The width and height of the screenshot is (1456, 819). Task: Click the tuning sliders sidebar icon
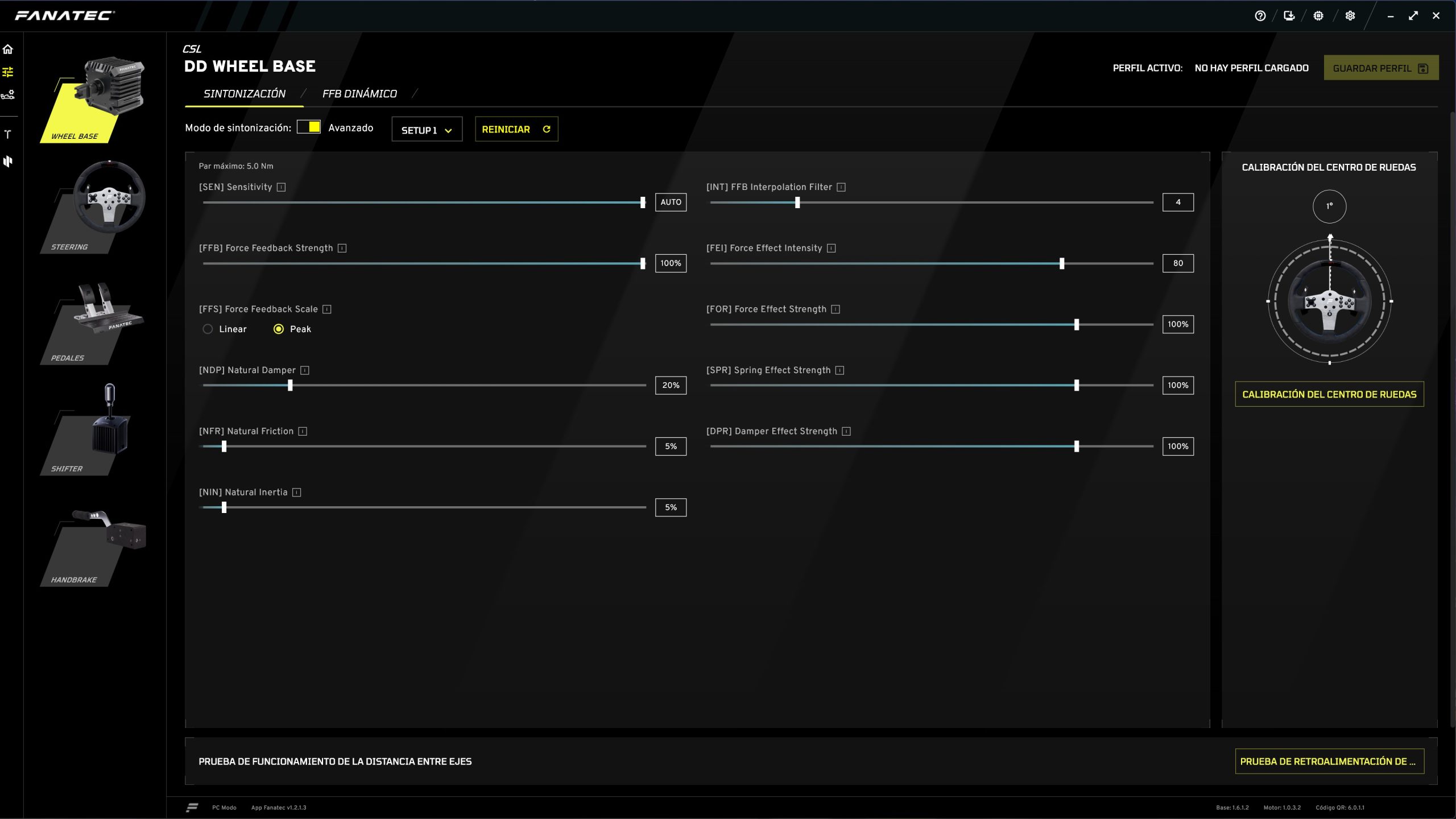[8, 72]
